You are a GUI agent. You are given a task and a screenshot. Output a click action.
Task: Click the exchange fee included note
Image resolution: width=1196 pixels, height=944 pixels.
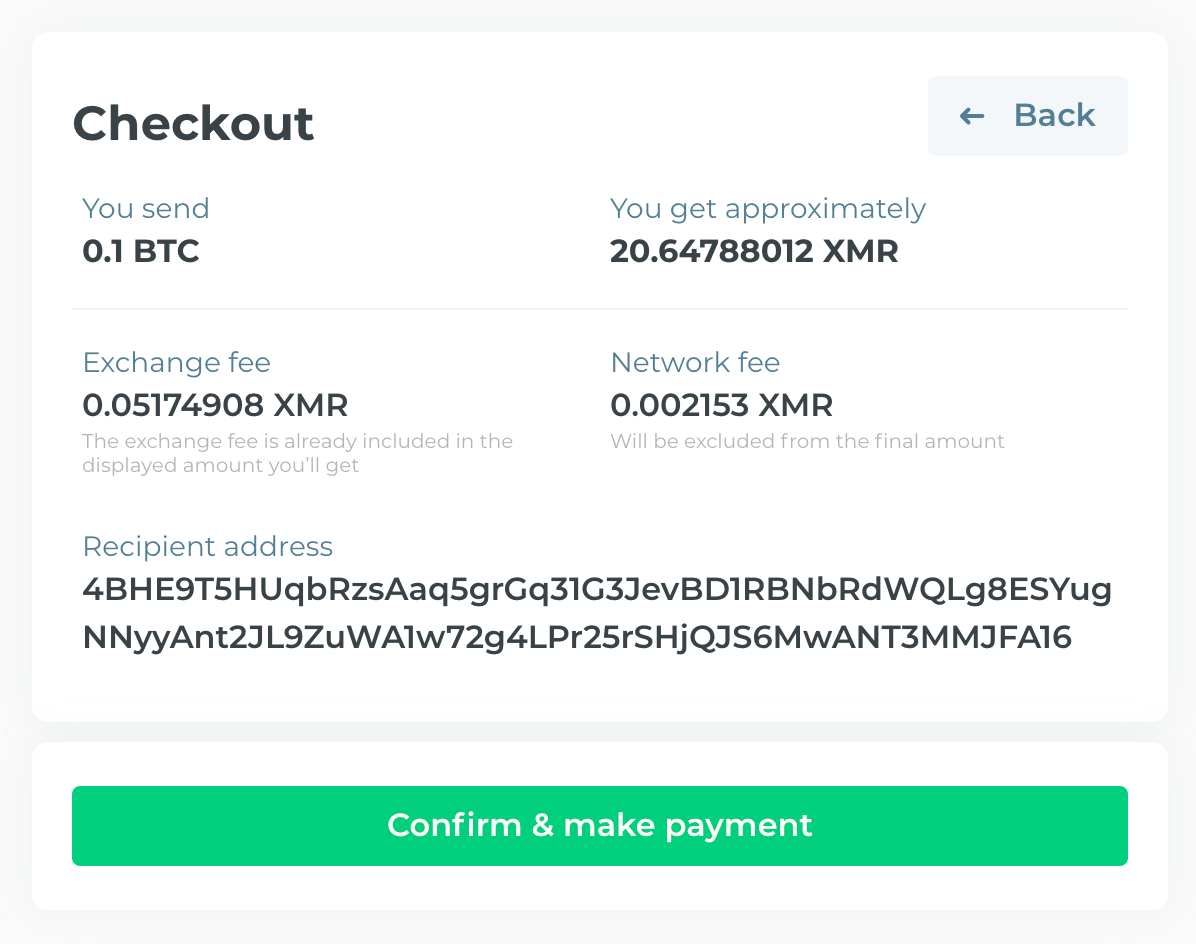point(297,453)
